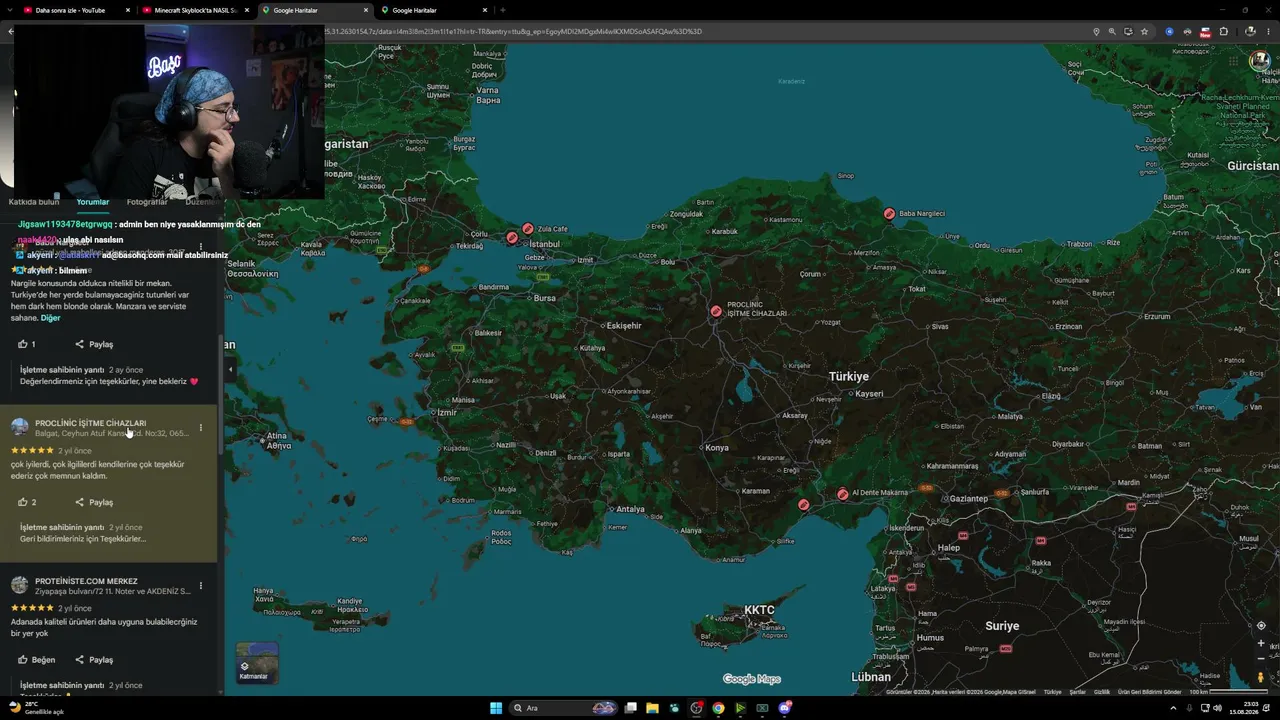Image resolution: width=1280 pixels, height=720 pixels.
Task: Zoom out on the map
Action: pos(1261,659)
